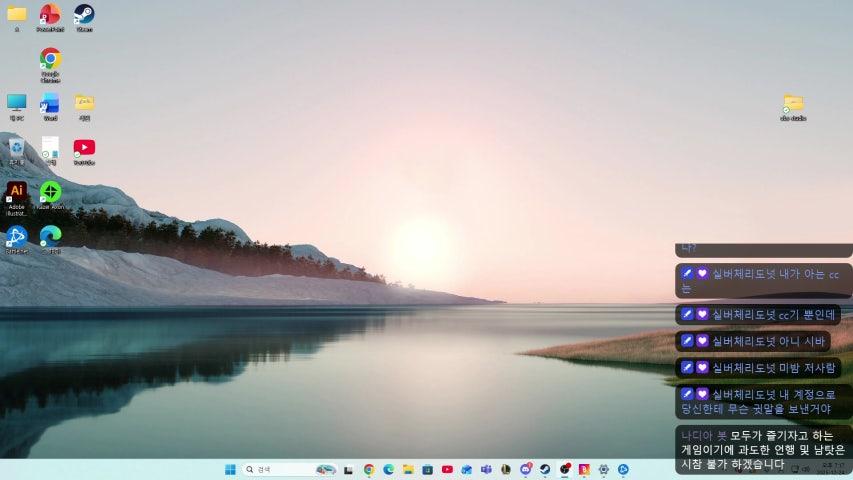Open the Google Chrome desktop icon
Screen dimensions: 853x480
pyautogui.click(x=50, y=60)
